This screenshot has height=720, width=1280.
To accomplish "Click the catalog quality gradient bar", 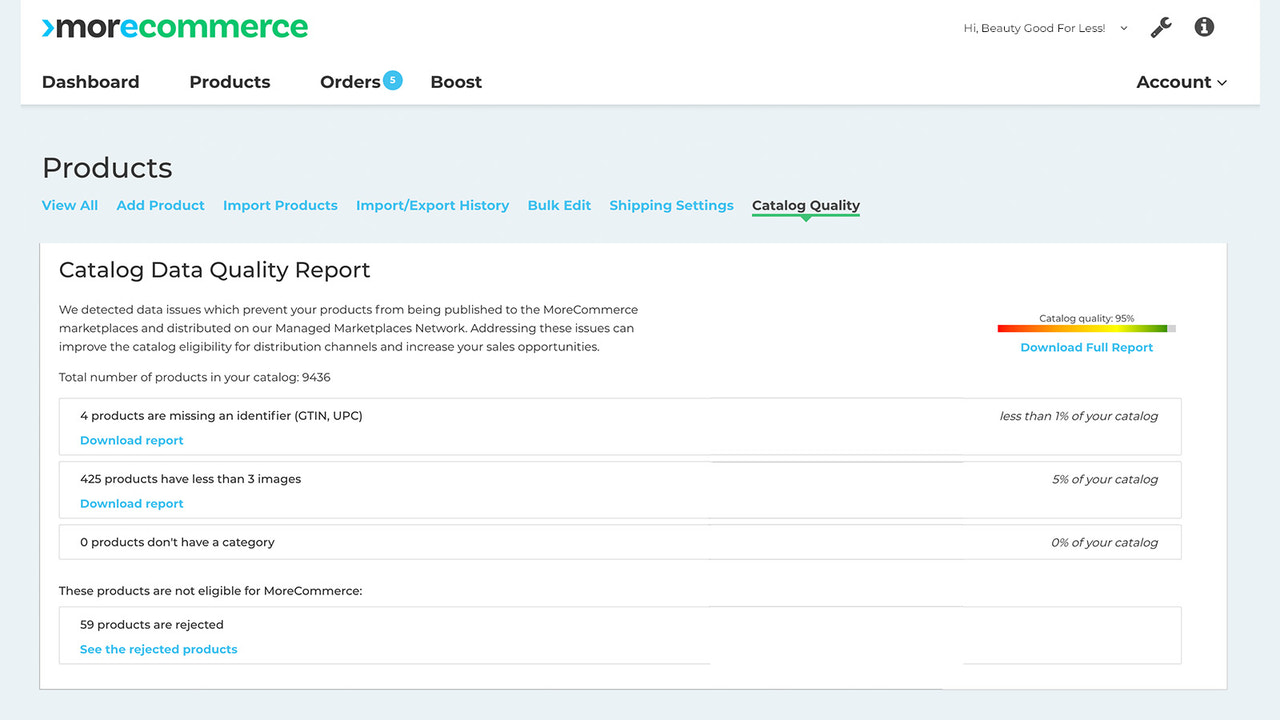I will point(1086,327).
